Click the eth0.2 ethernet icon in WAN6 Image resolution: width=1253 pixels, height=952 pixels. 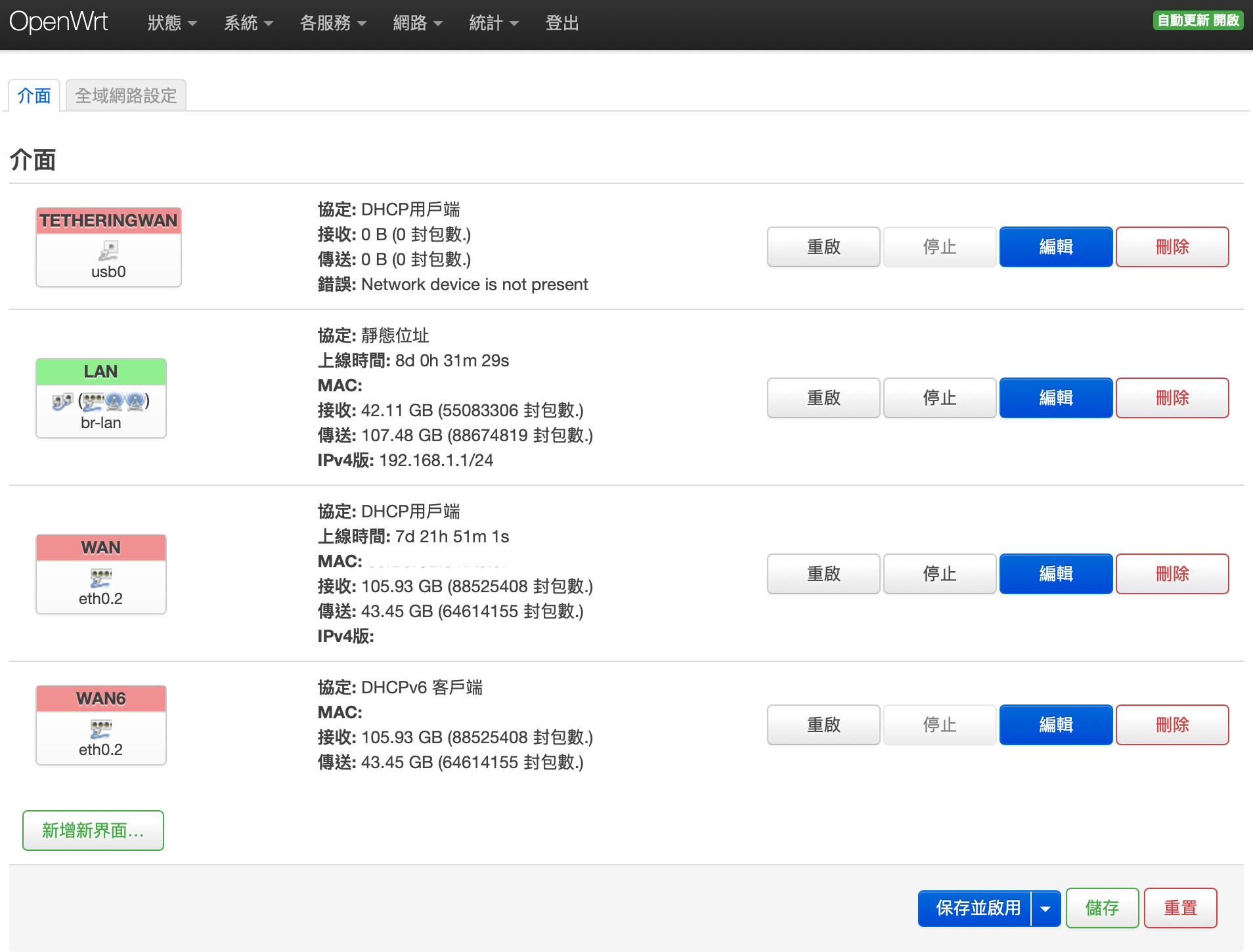pos(100,730)
